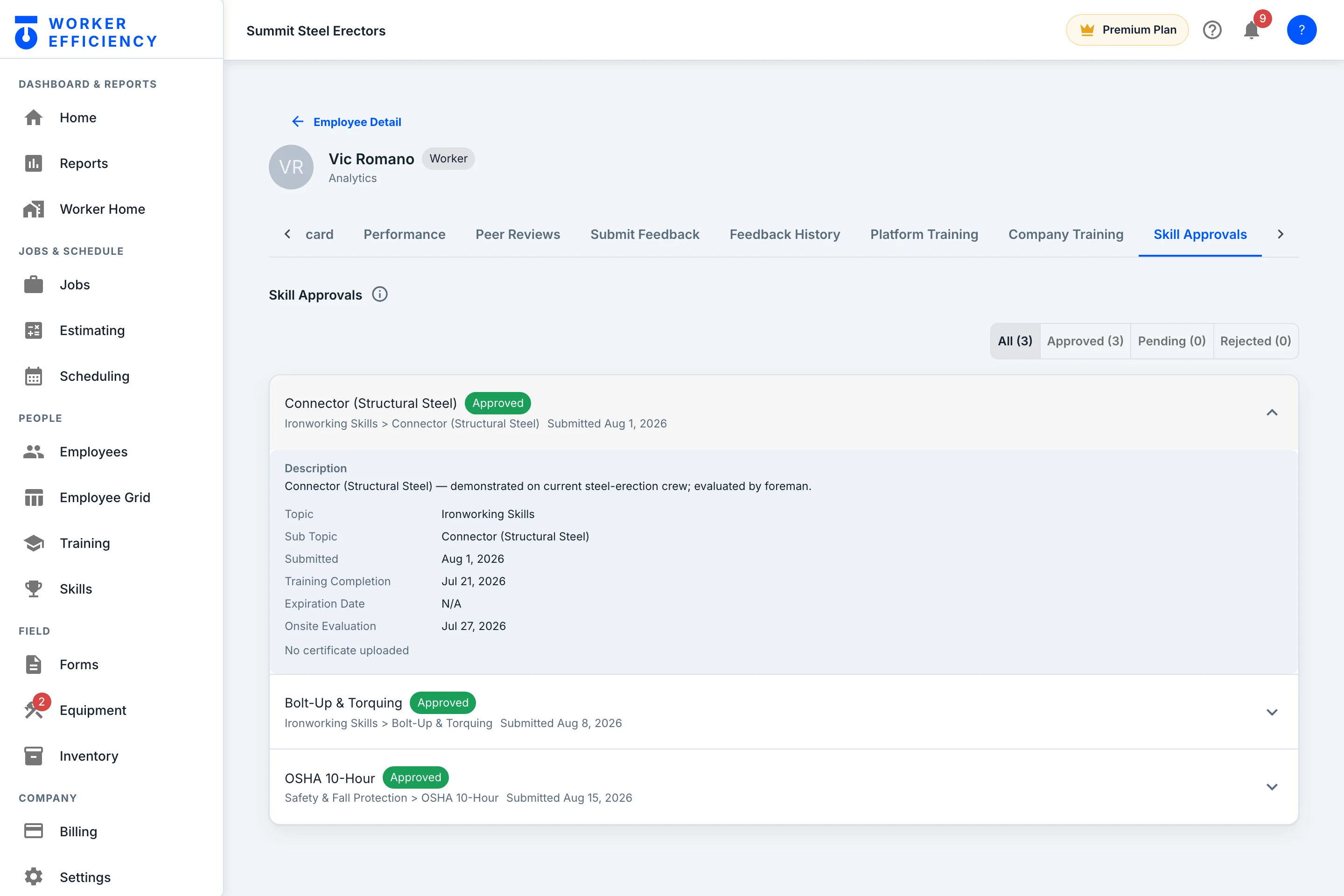Filter skill approvals by Pending (0)

click(x=1171, y=341)
